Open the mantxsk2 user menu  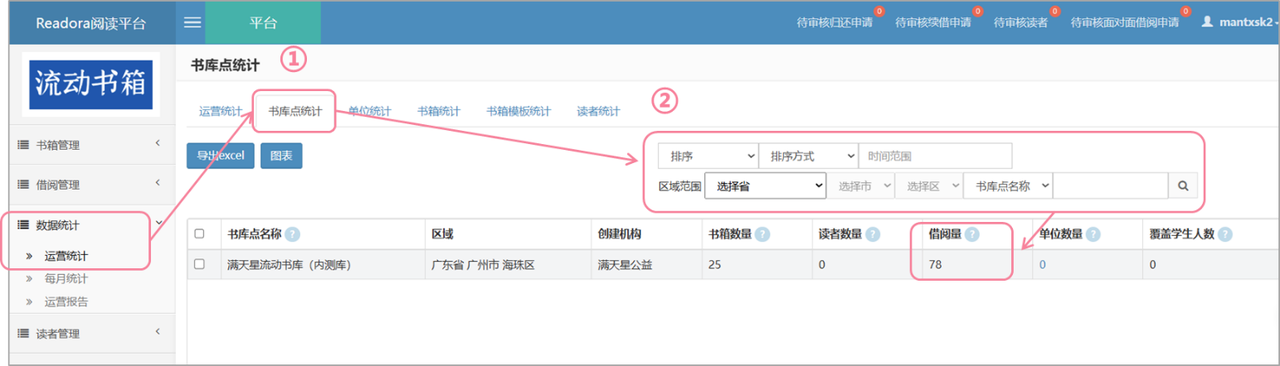(1240, 21)
